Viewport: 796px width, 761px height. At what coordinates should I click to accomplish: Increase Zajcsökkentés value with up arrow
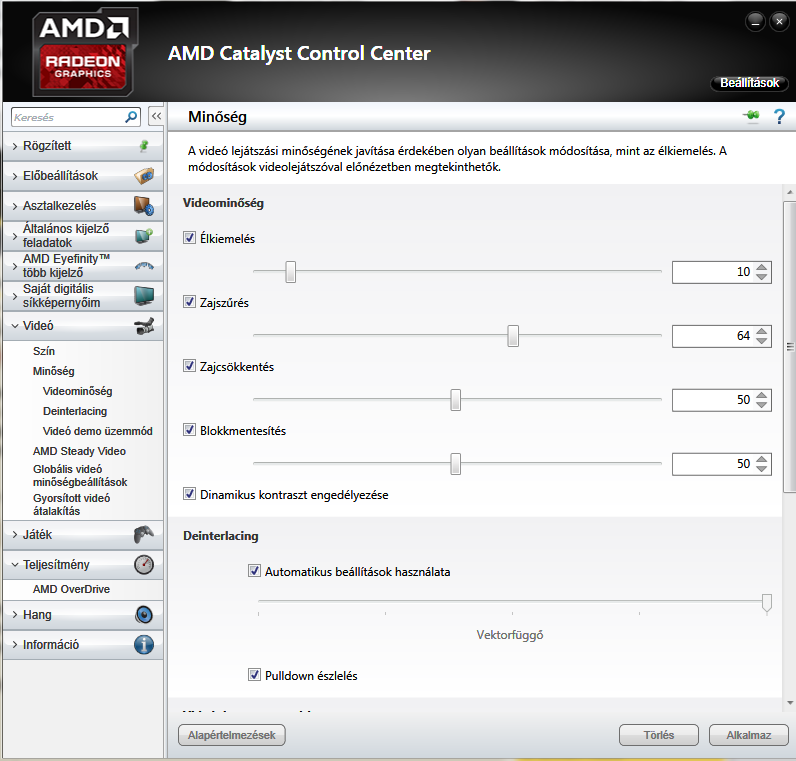(761, 395)
